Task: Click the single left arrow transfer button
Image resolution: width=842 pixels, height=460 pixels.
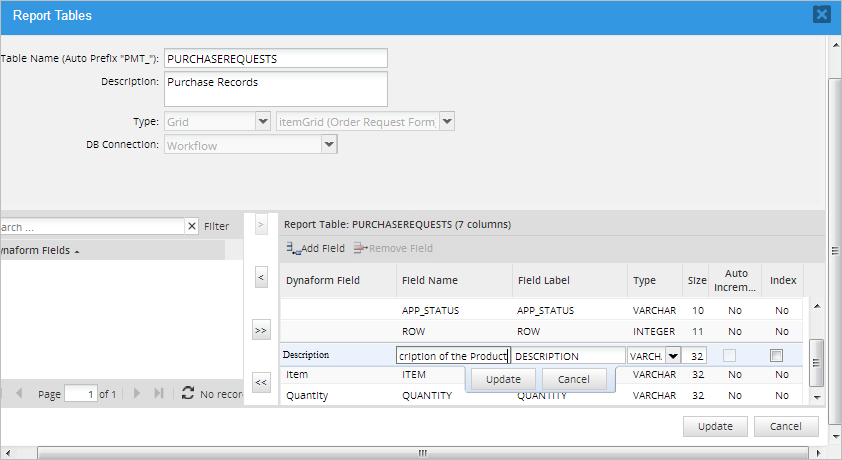Action: pos(260,276)
